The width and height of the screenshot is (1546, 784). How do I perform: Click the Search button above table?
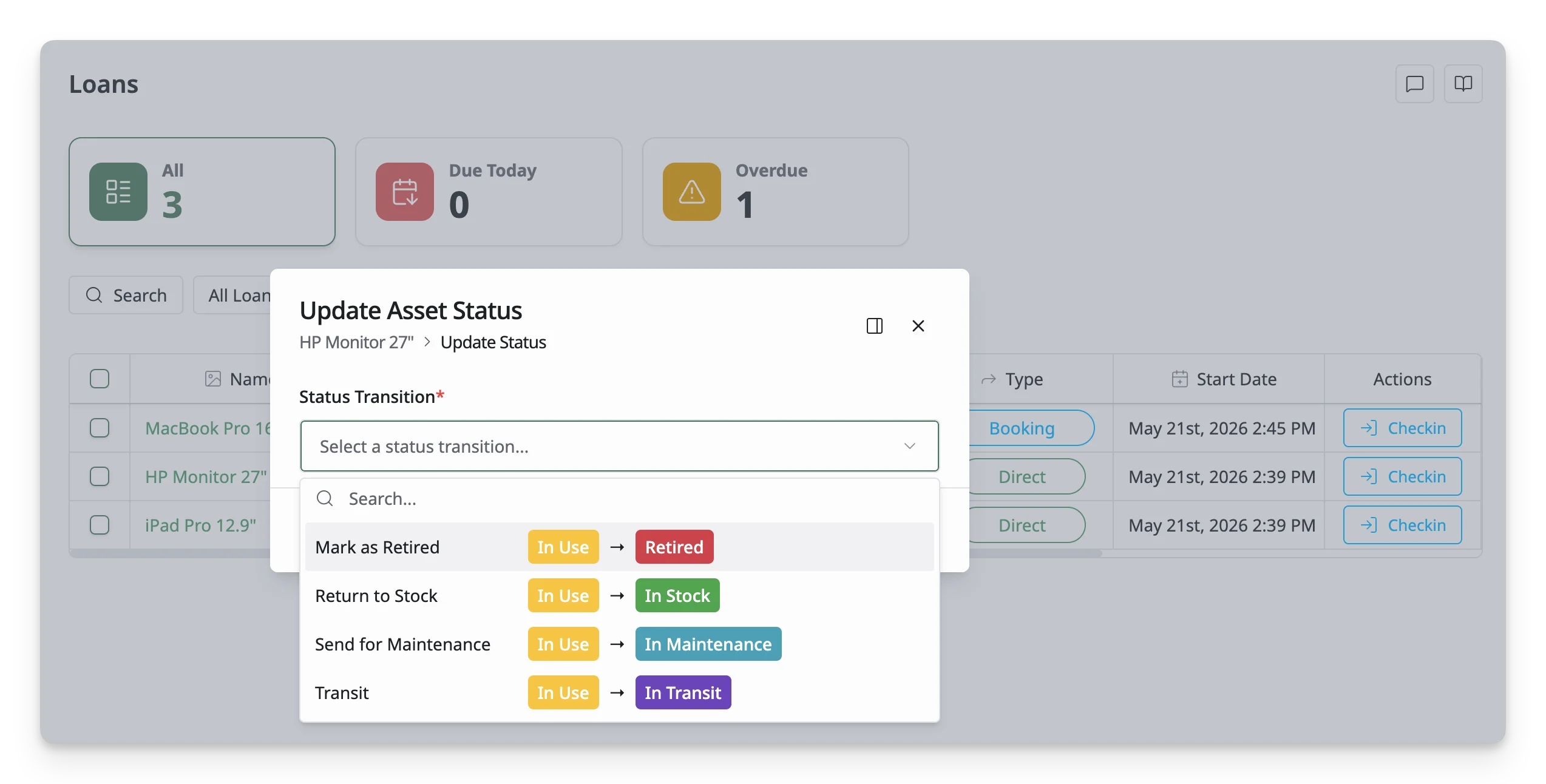click(126, 296)
